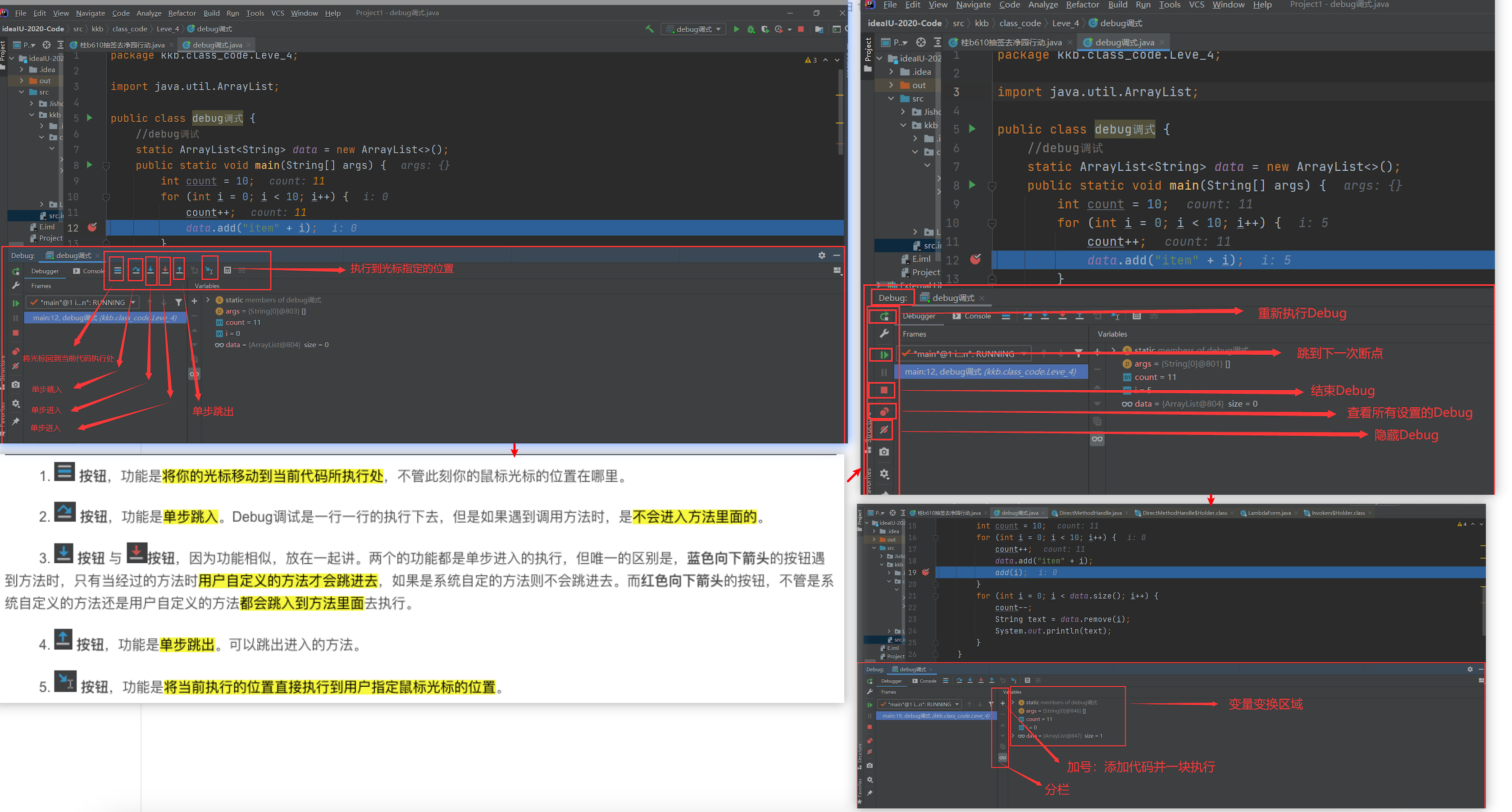Open Navigate menu in top-left IDE
Screen dimensions: 1512x812
pyautogui.click(x=91, y=13)
